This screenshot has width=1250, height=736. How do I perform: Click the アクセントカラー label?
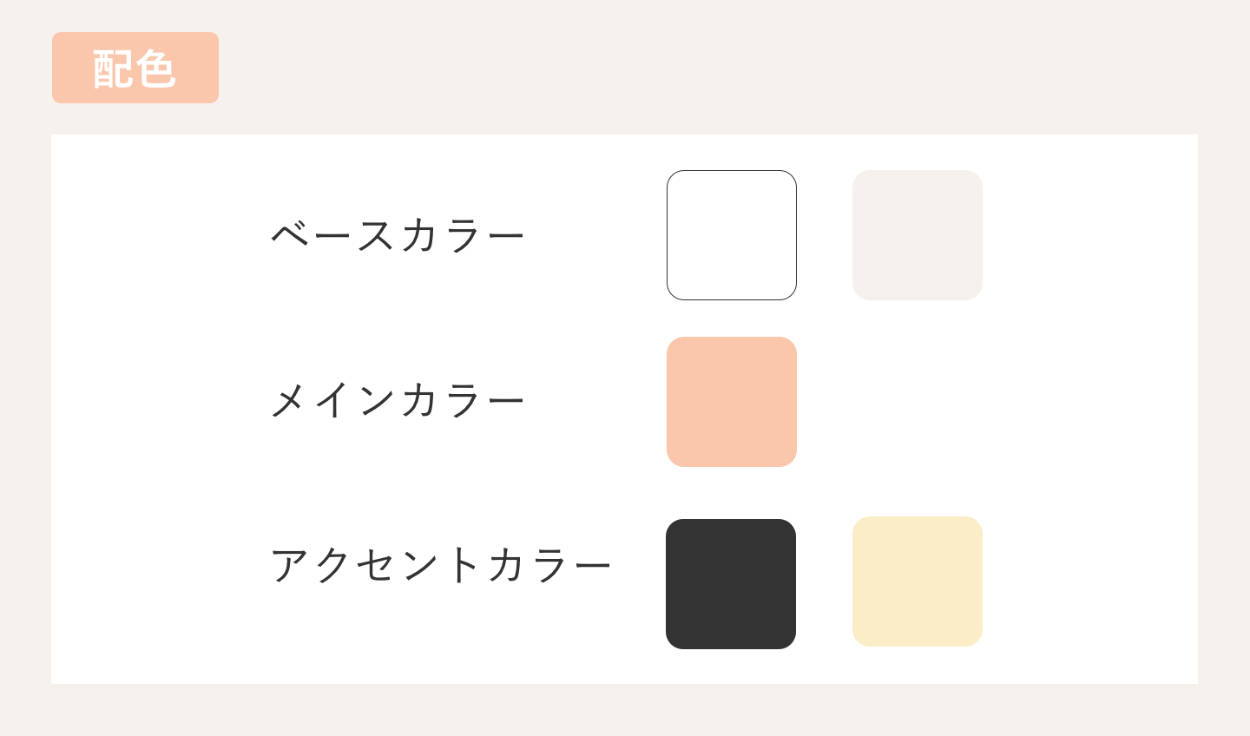pyautogui.click(x=441, y=566)
